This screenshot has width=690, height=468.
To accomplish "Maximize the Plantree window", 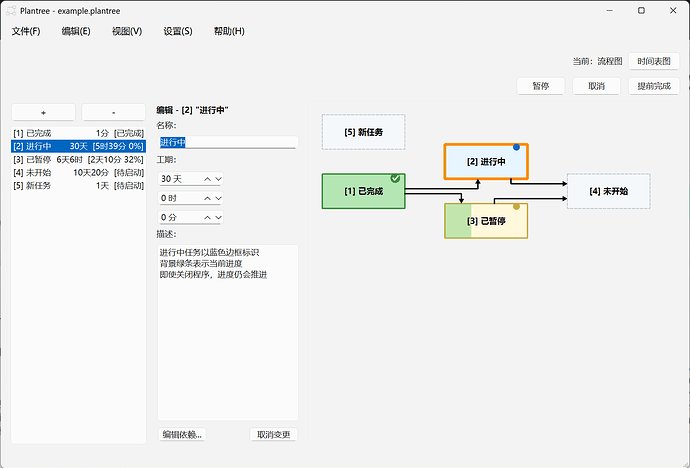I will point(641,11).
